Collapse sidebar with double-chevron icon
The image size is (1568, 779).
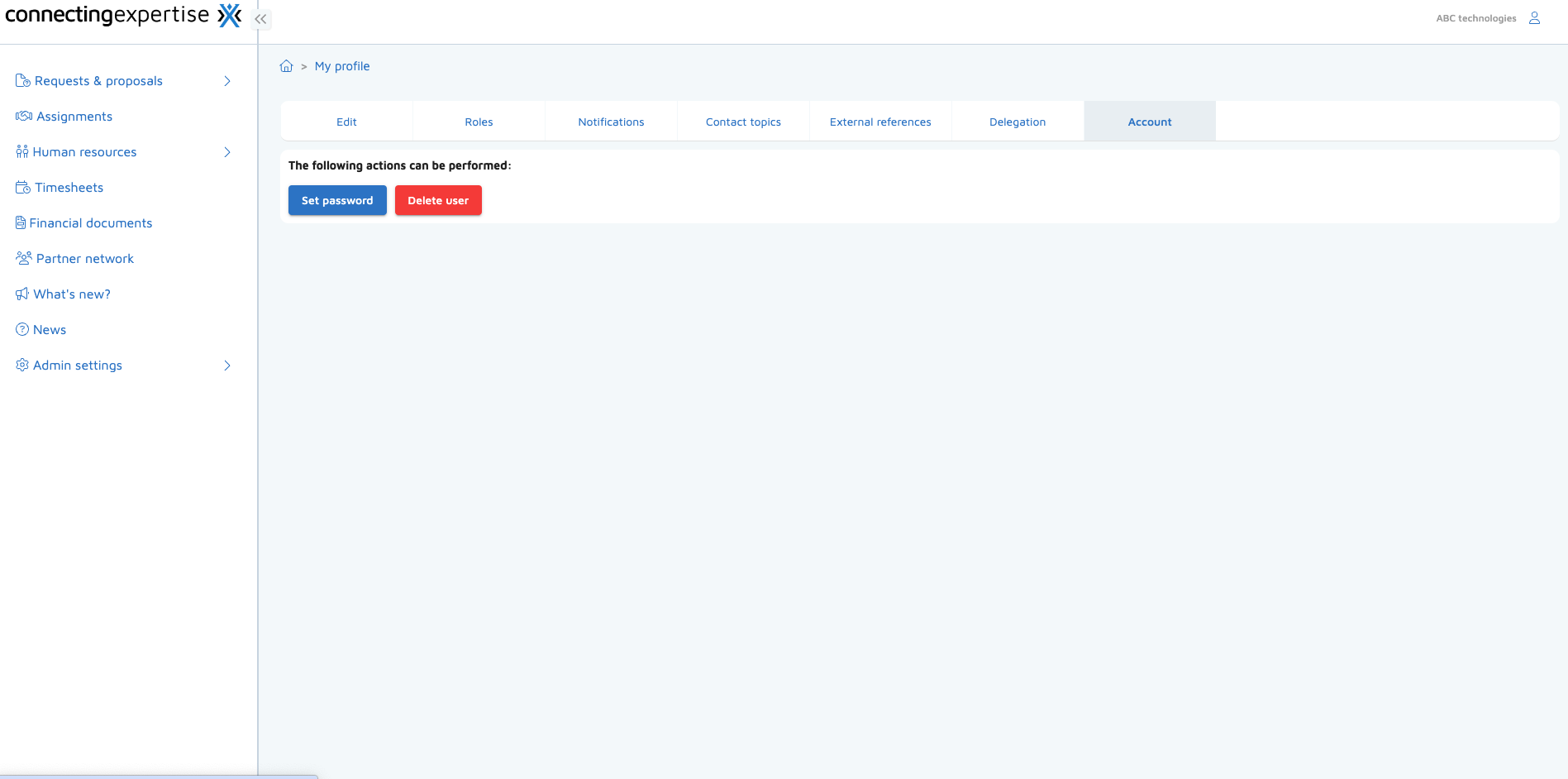(260, 18)
